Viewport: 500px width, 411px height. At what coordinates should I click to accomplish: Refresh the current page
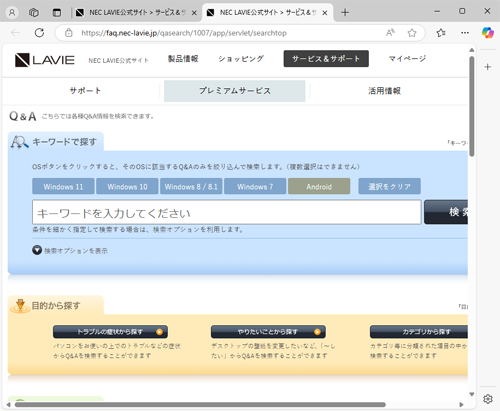click(x=39, y=33)
